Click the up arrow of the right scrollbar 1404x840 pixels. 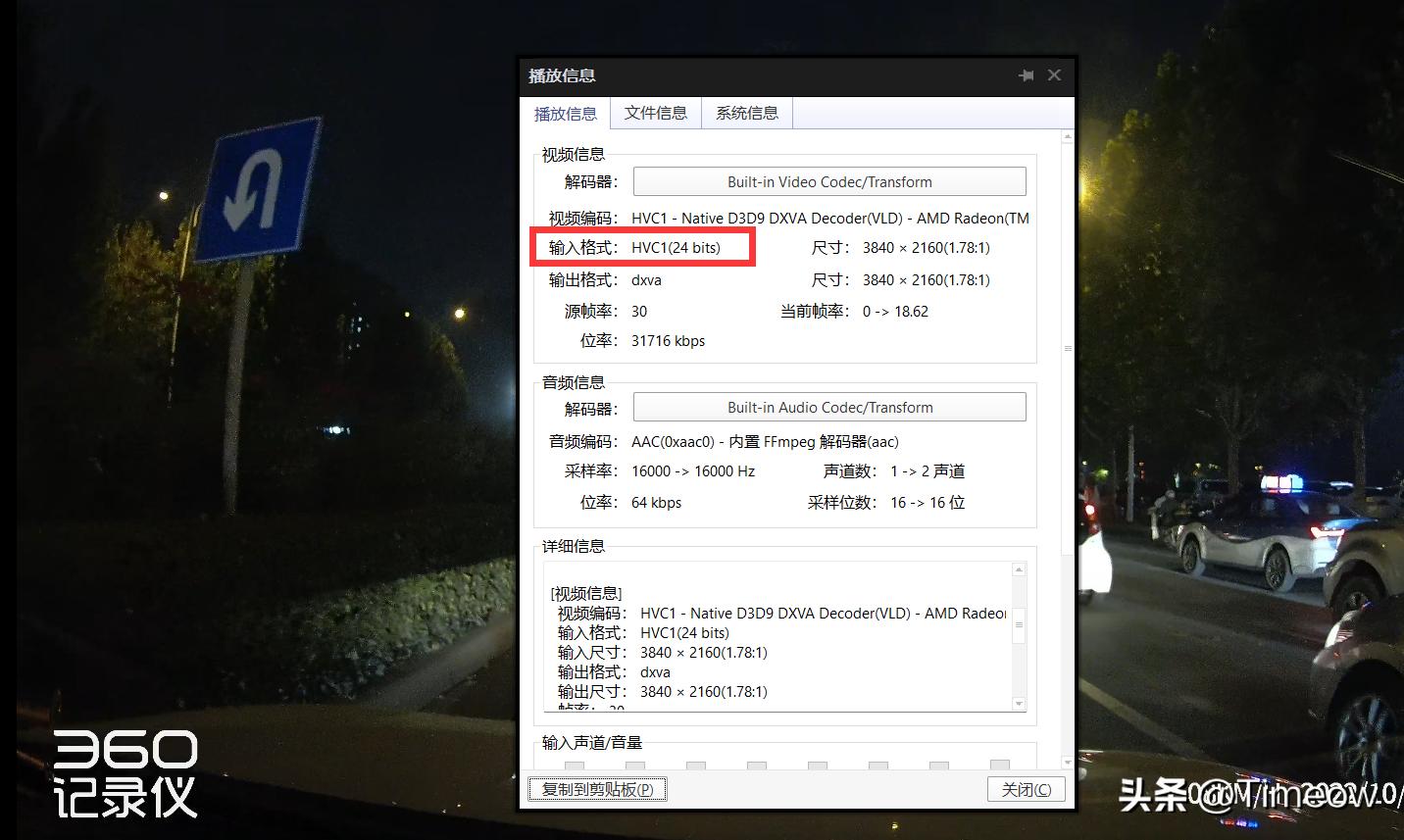[x=1067, y=137]
